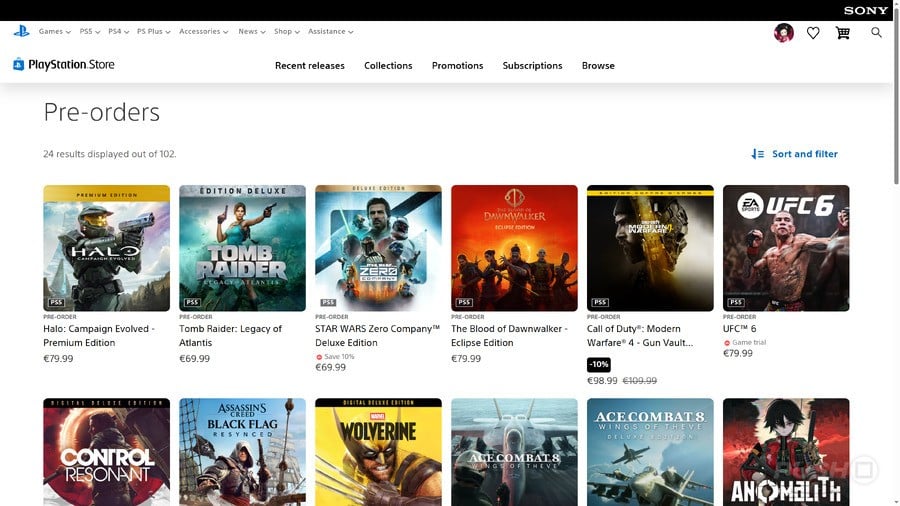Click the PlayStation Store bag logo
The width and height of the screenshot is (900, 506).
(18, 64)
